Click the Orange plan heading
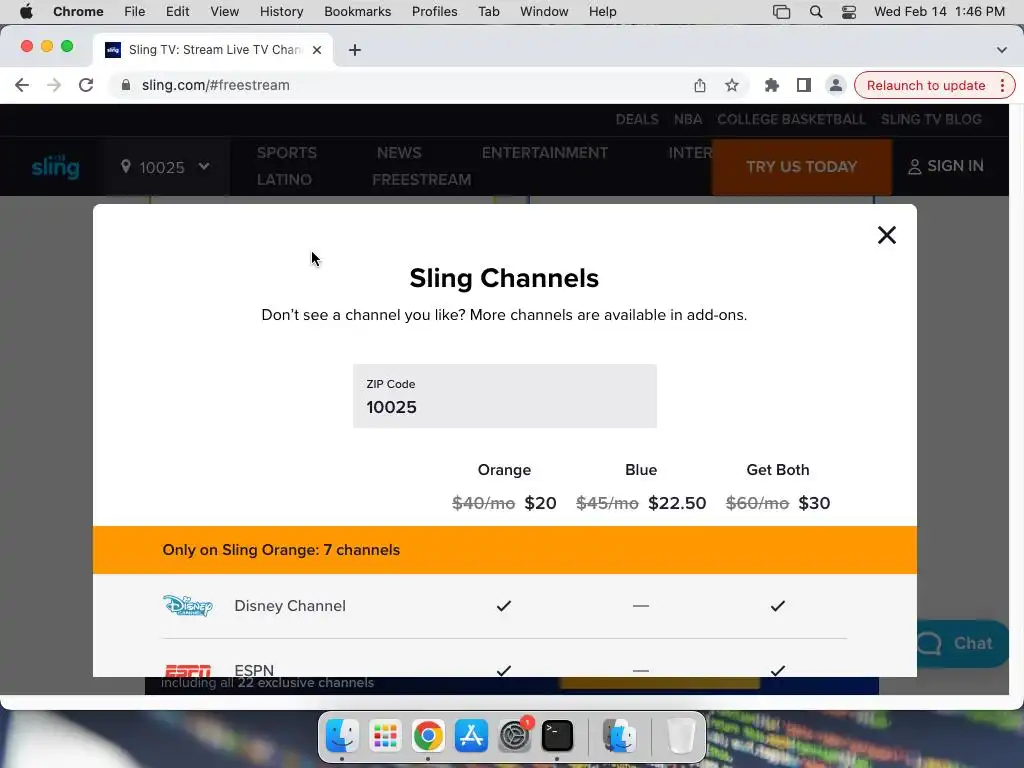The height and width of the screenshot is (768, 1024). click(504, 470)
